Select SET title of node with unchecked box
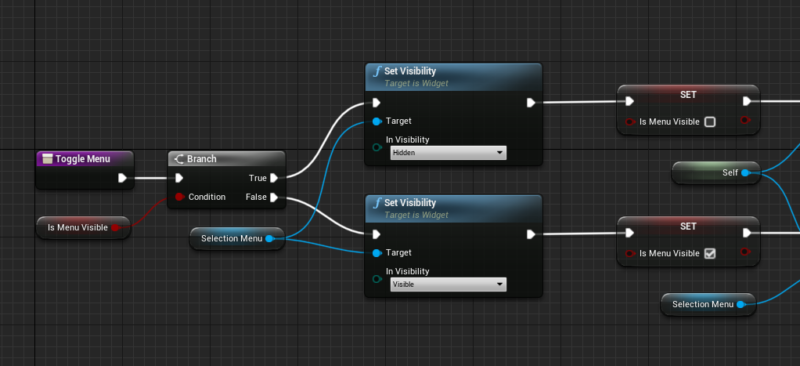The width and height of the screenshot is (800, 366). pyautogui.click(x=688, y=95)
